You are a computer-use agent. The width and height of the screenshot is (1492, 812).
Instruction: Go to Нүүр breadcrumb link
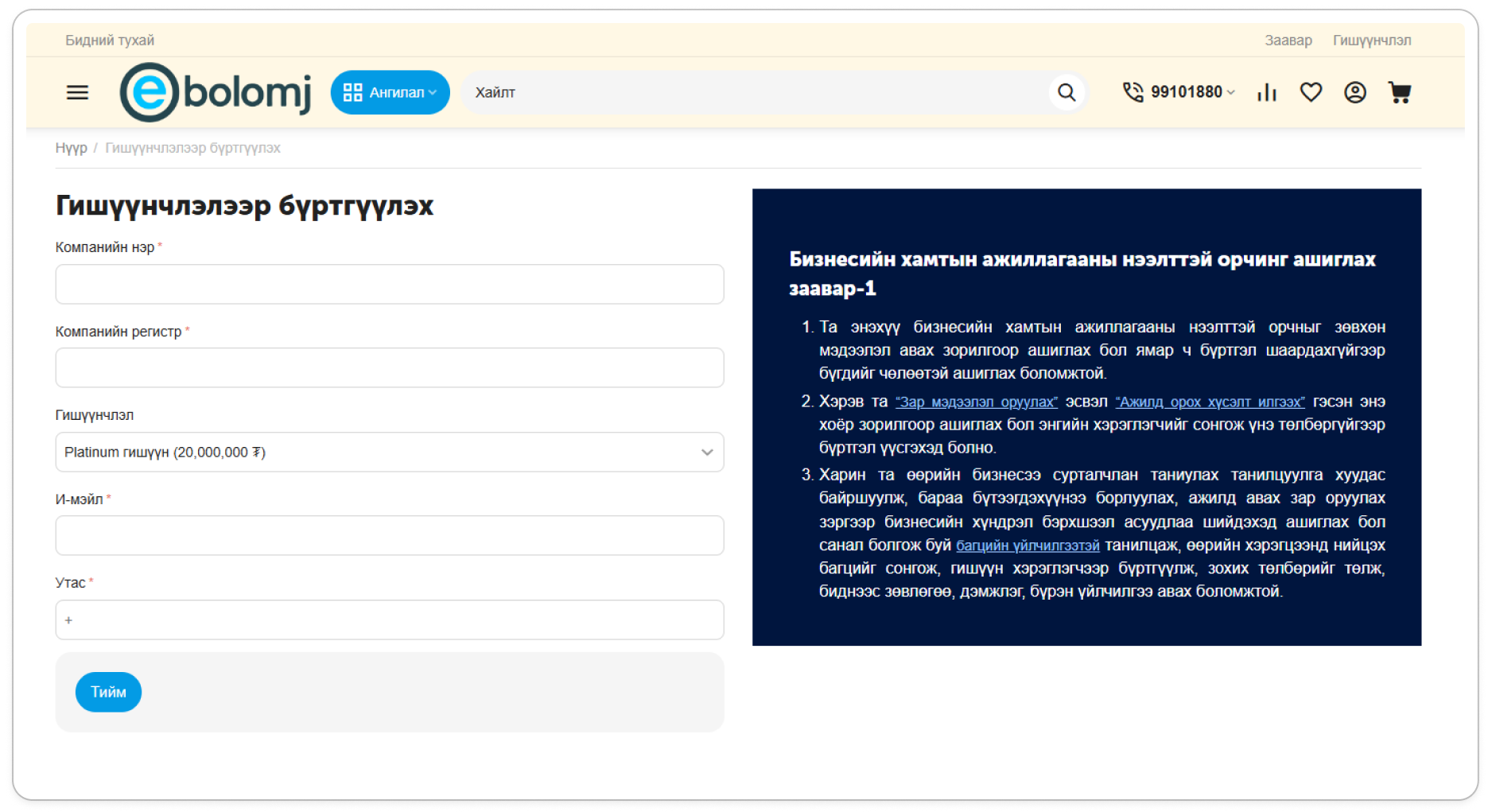71,148
